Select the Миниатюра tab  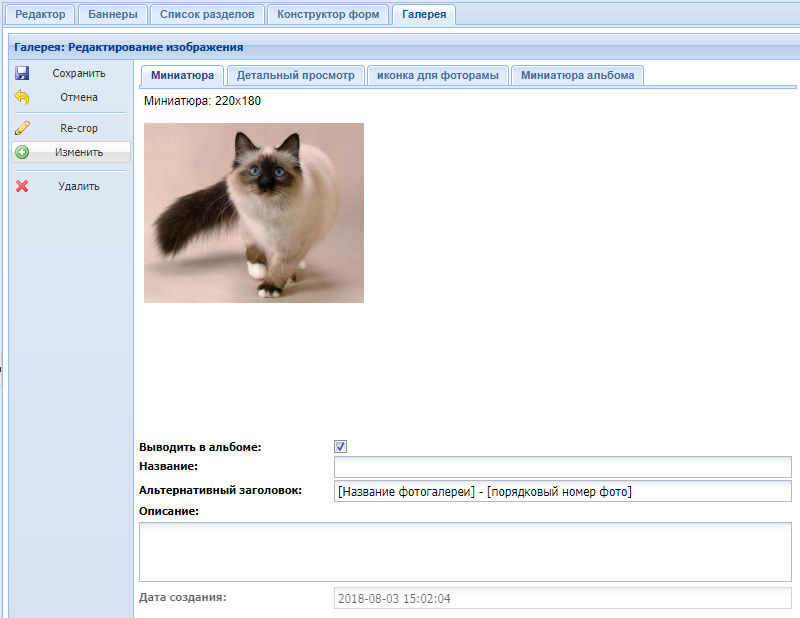182,76
